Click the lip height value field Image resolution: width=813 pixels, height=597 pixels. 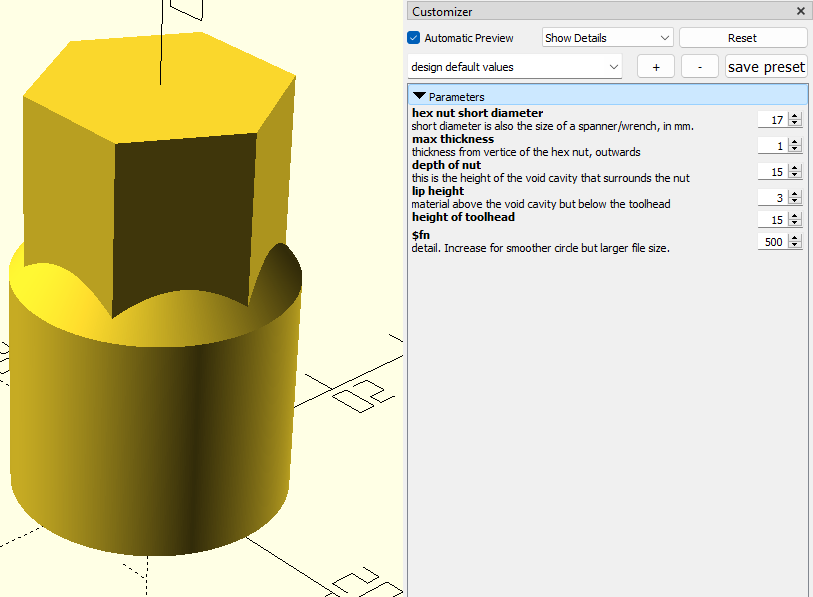[772, 198]
